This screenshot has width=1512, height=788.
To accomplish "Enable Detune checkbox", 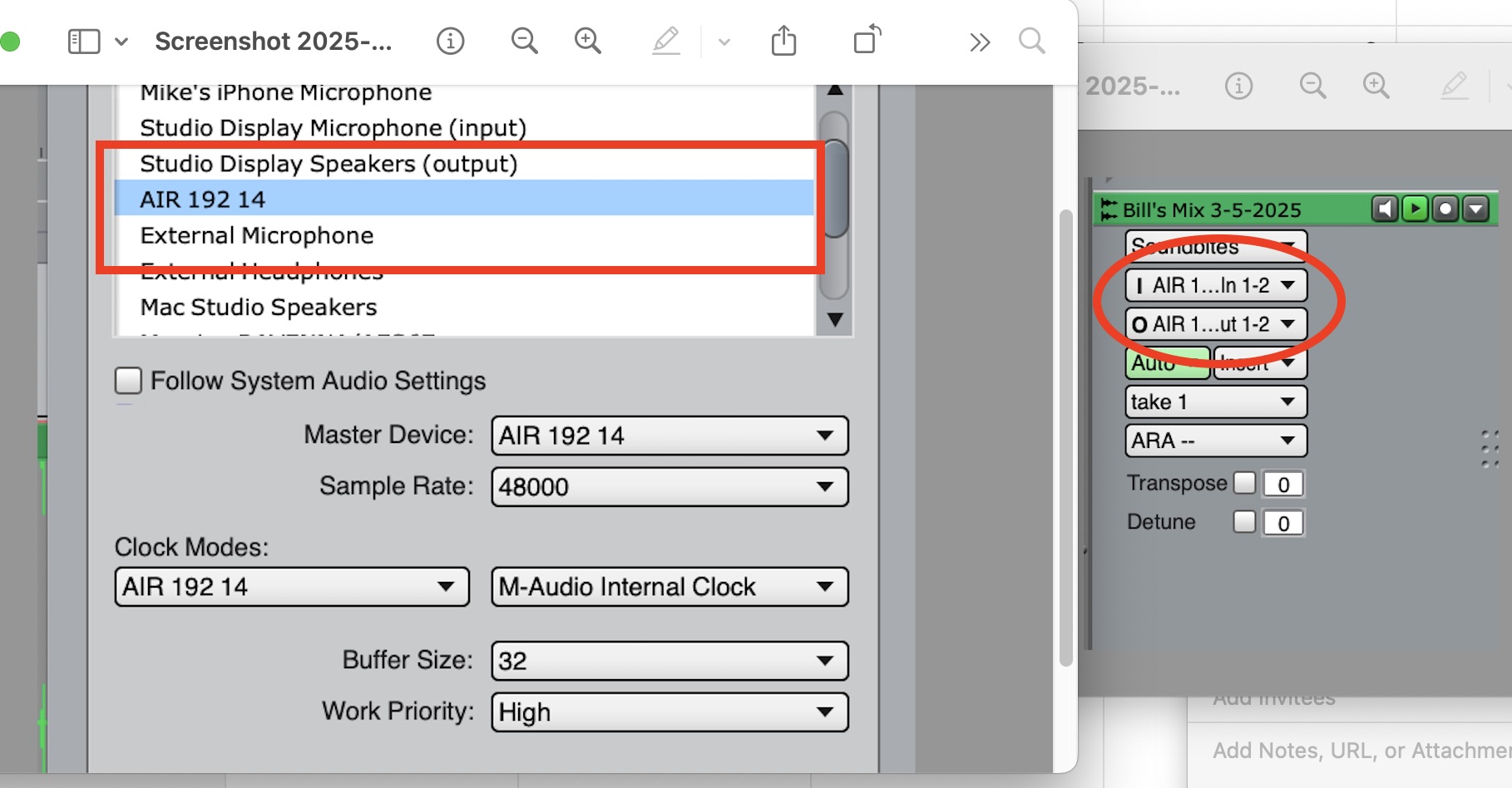I will [x=1244, y=522].
